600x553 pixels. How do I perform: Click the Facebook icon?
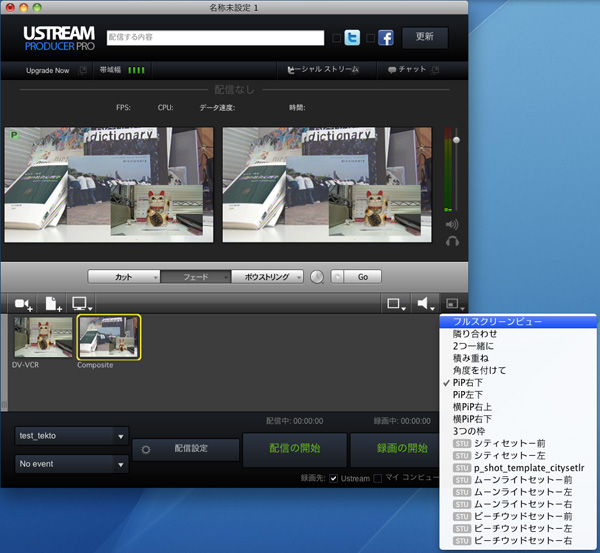pos(385,38)
